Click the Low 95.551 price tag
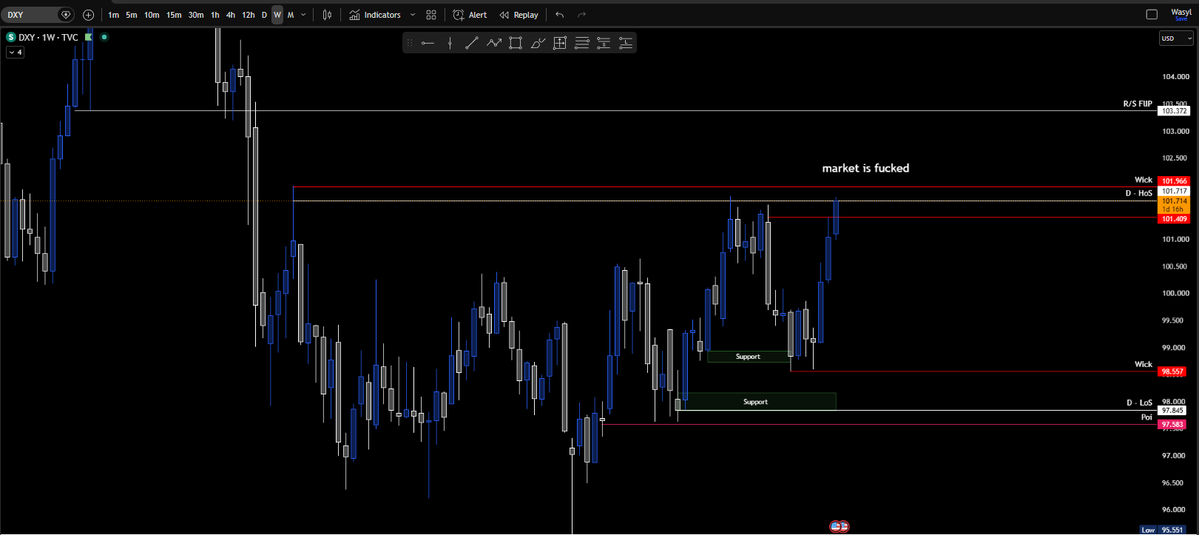Image resolution: width=1199 pixels, height=535 pixels. coord(1165,529)
